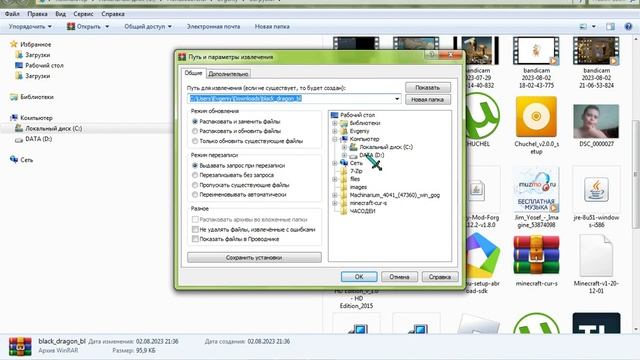Screen dimensions: 640x360
Task: Click the Открыть toolbar button
Action: point(88,27)
